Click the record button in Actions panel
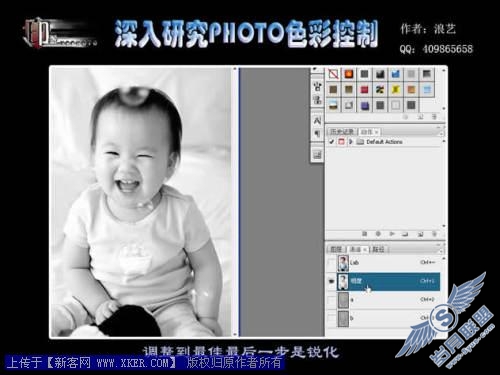The image size is (500, 375). pyautogui.click(x=378, y=234)
